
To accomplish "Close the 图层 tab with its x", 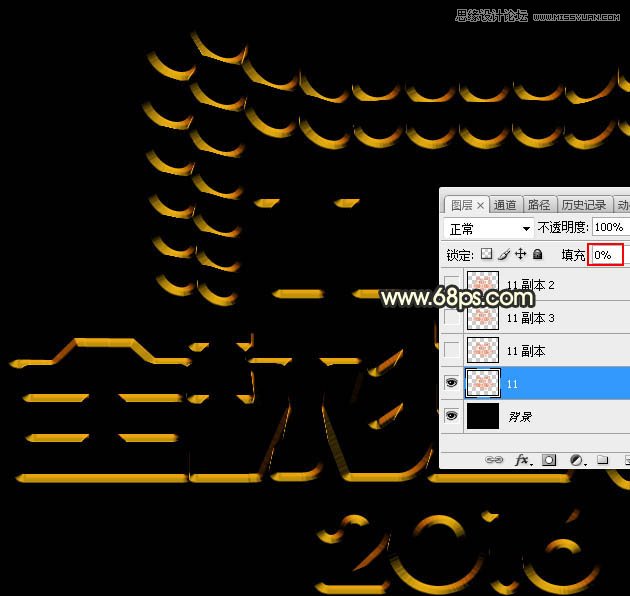I will click(480, 205).
